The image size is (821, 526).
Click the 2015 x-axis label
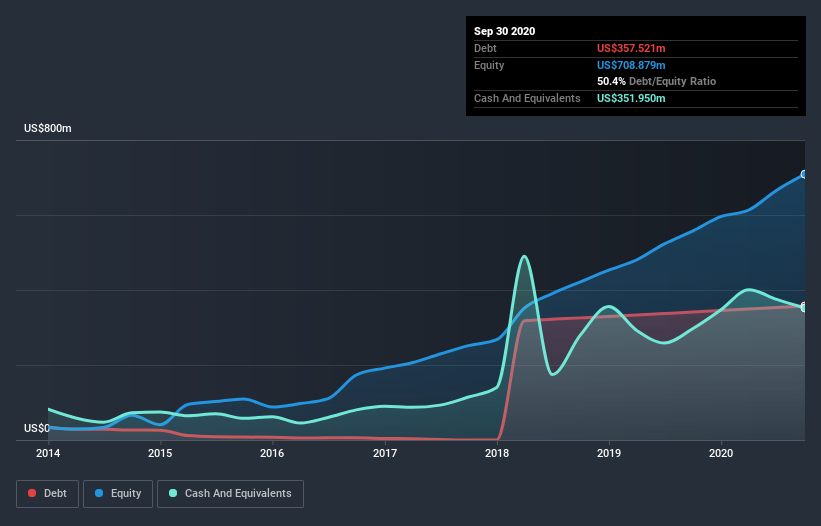tap(160, 453)
